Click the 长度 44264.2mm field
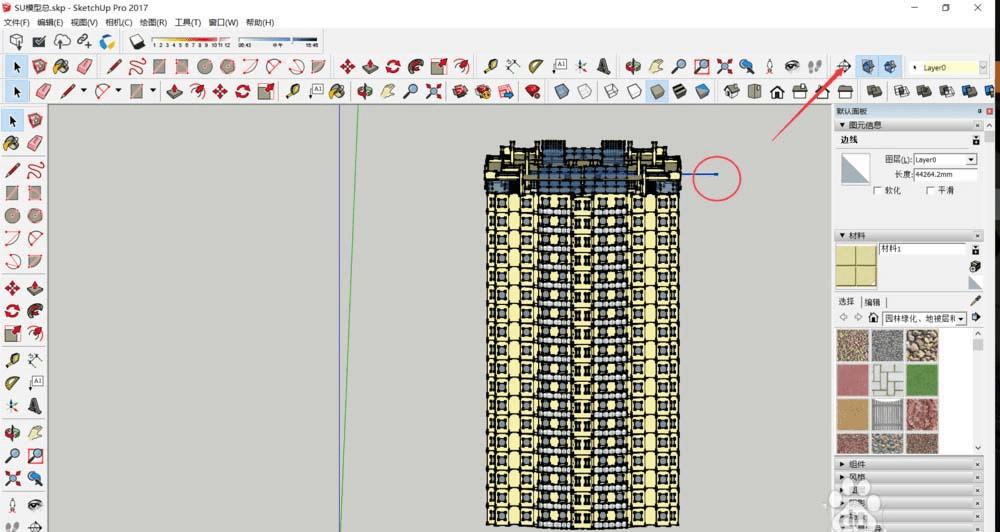Viewport: 1000px width, 532px height. tap(945, 175)
